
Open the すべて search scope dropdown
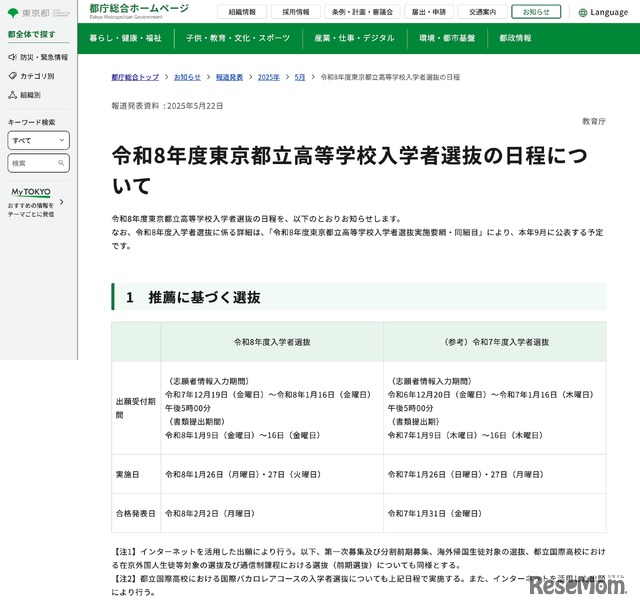pyautogui.click(x=38, y=140)
